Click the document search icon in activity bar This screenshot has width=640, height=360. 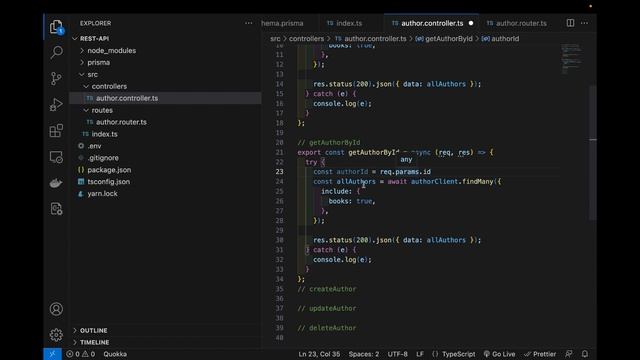(56, 209)
